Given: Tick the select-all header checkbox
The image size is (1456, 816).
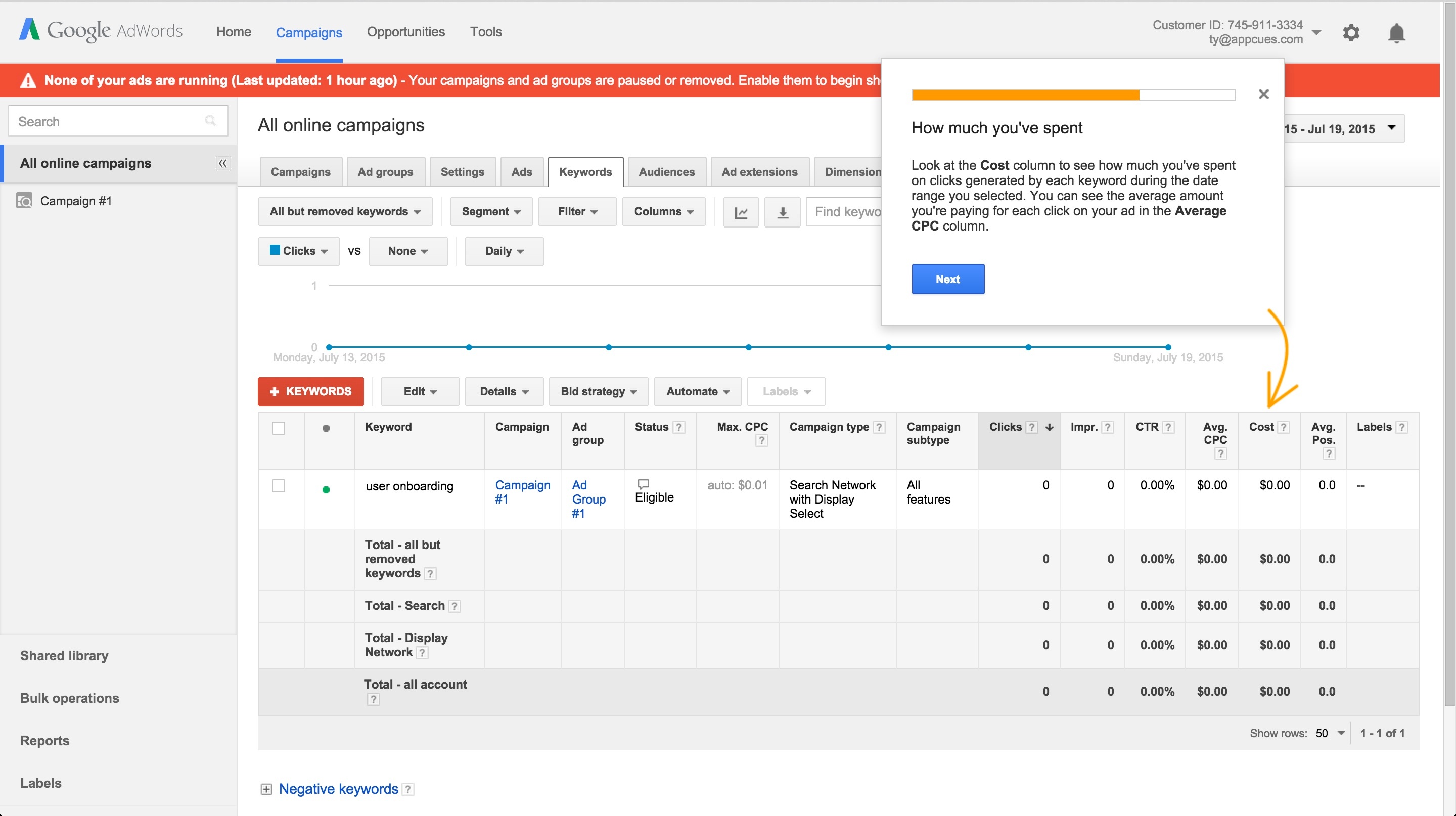Looking at the screenshot, I should click(x=279, y=428).
